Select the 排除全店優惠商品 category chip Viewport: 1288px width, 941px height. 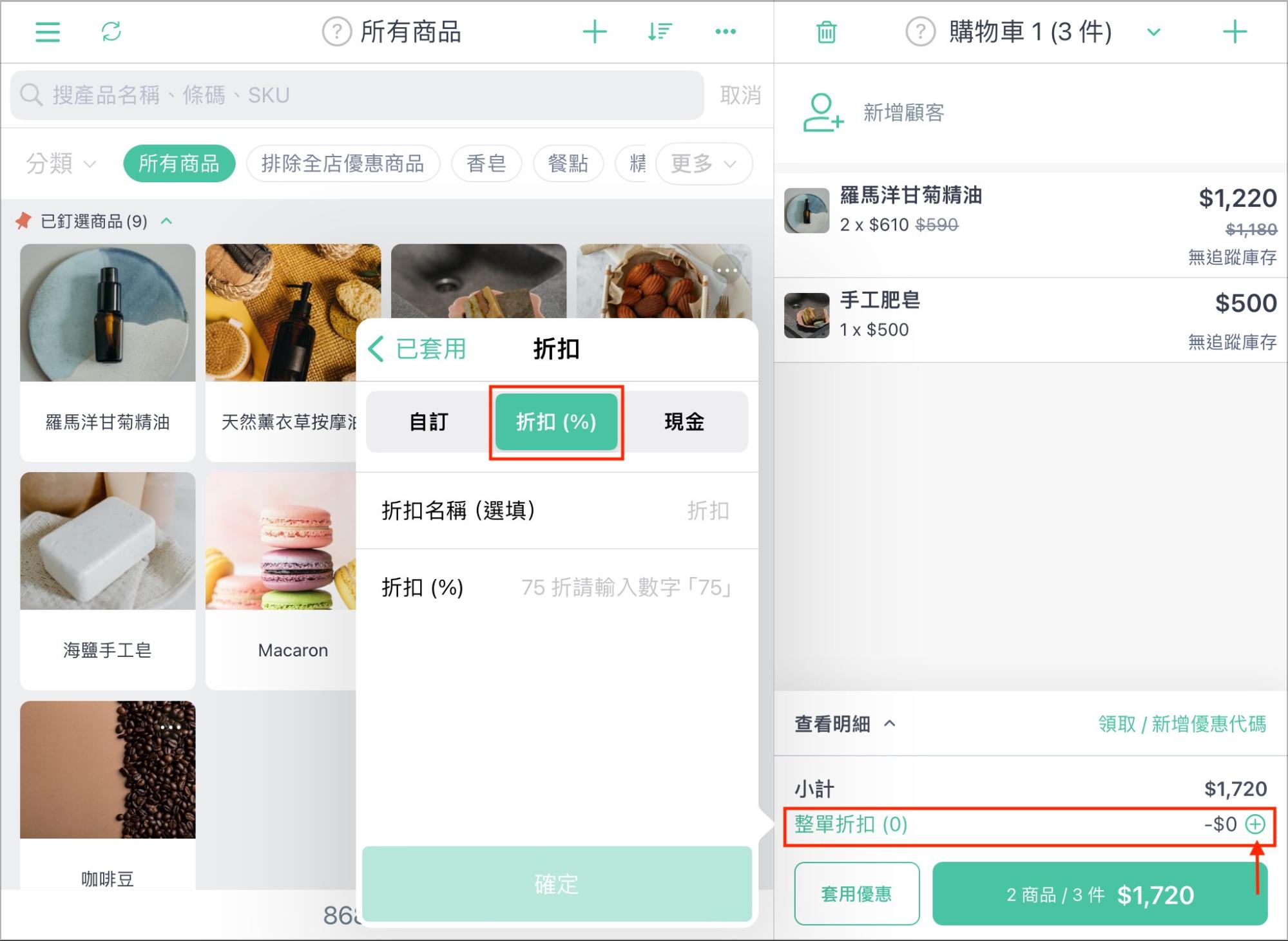(x=343, y=164)
